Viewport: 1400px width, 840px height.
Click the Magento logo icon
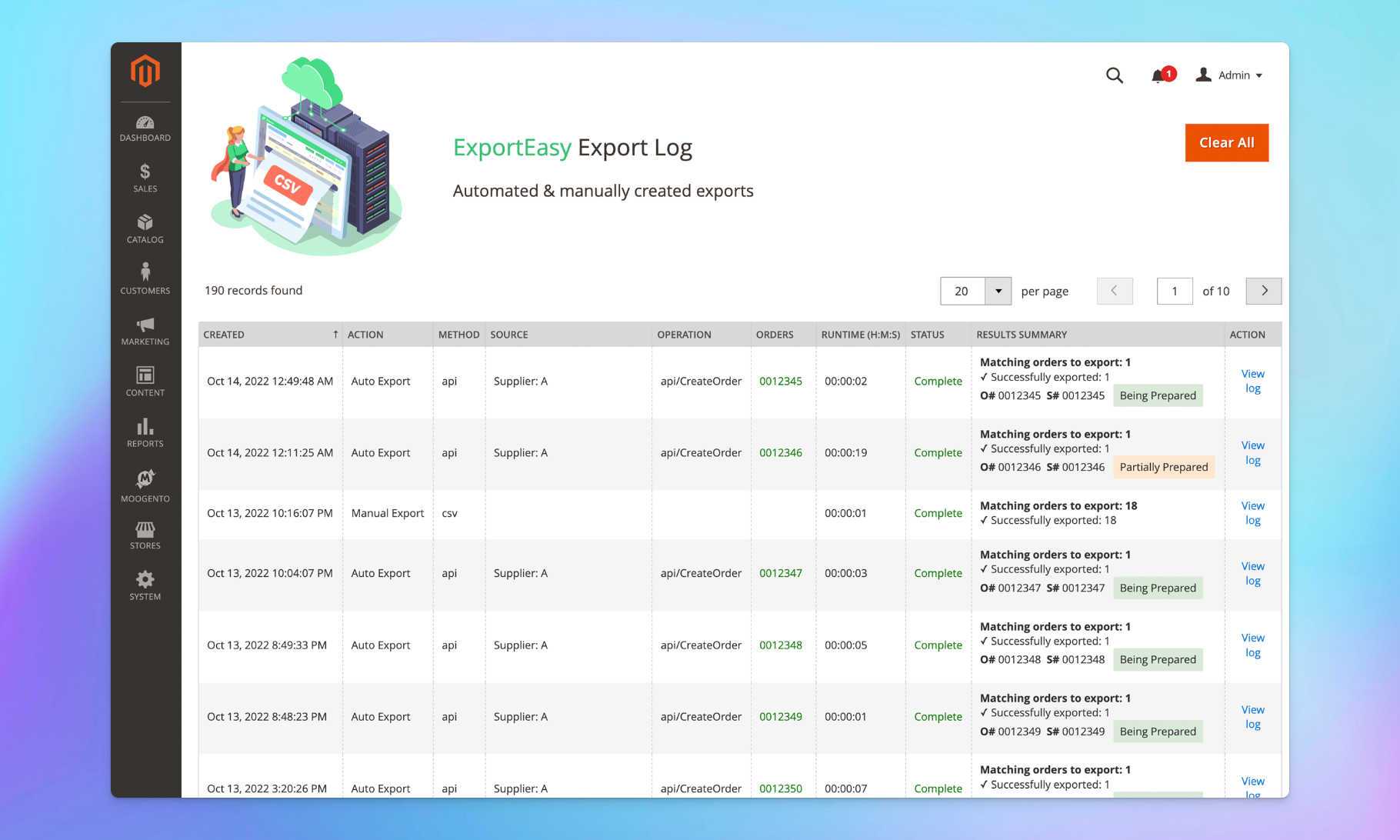145,72
